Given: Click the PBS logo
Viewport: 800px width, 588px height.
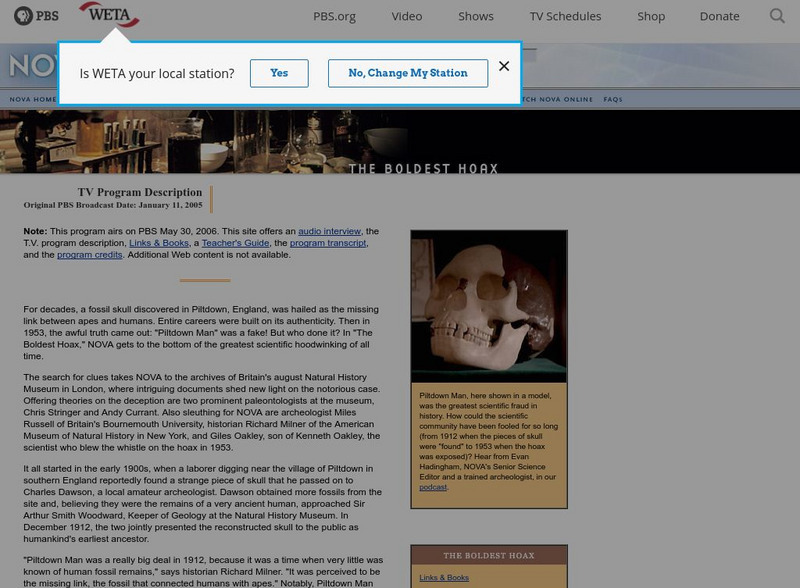Looking at the screenshot, I should [x=36, y=16].
